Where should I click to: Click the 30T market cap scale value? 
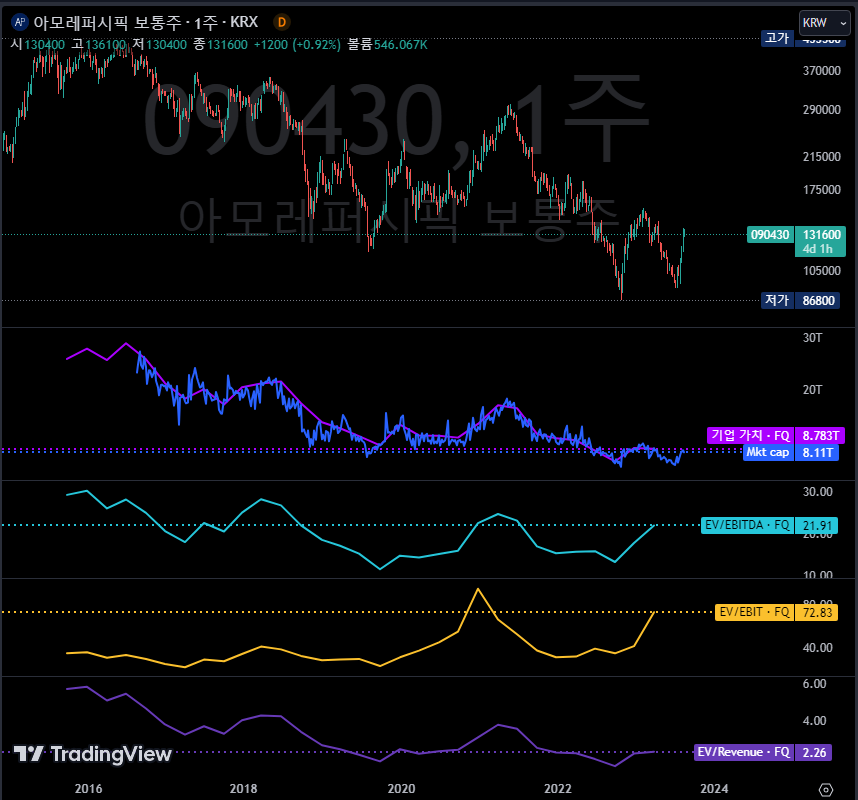812,338
